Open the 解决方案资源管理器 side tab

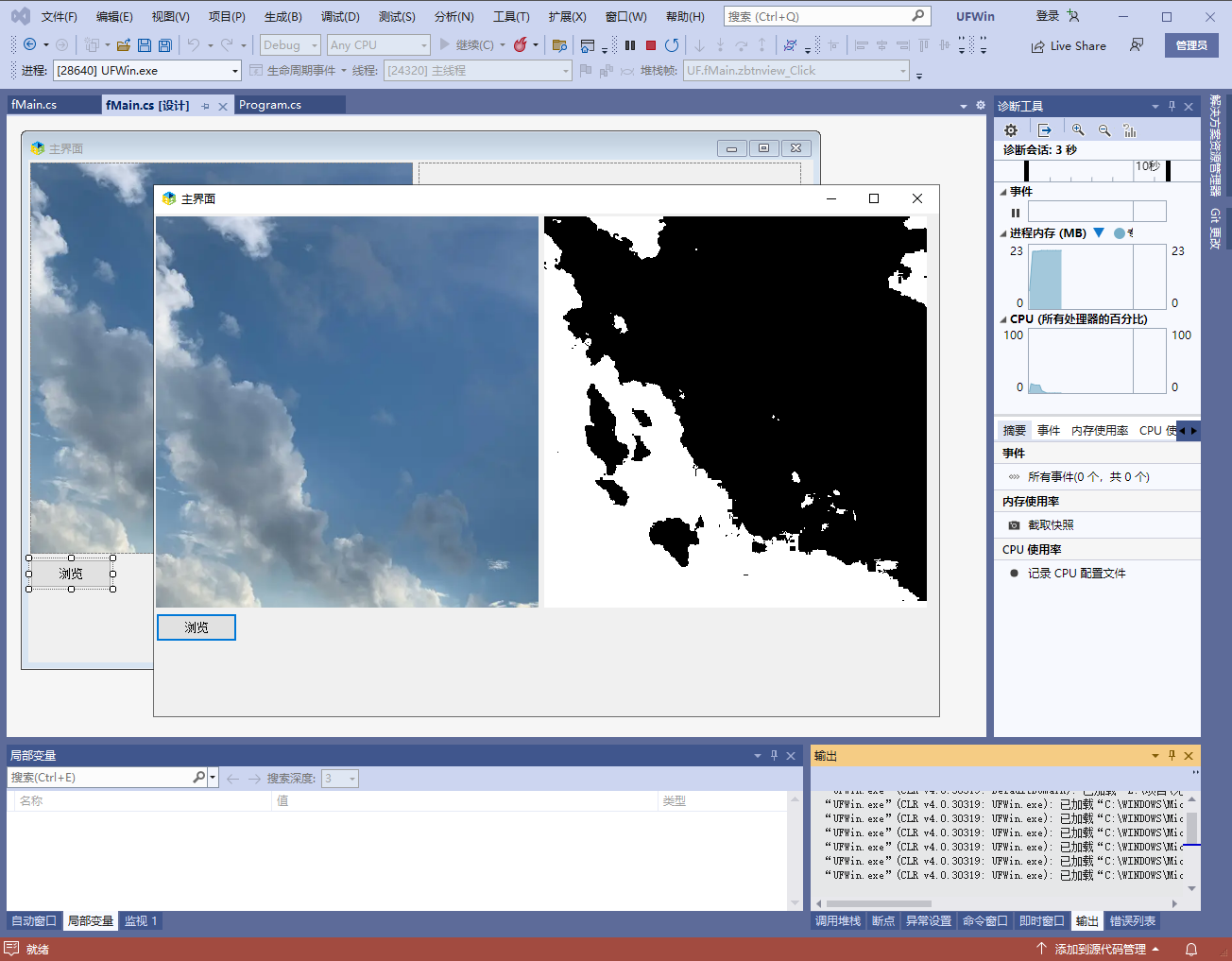[x=1216, y=145]
